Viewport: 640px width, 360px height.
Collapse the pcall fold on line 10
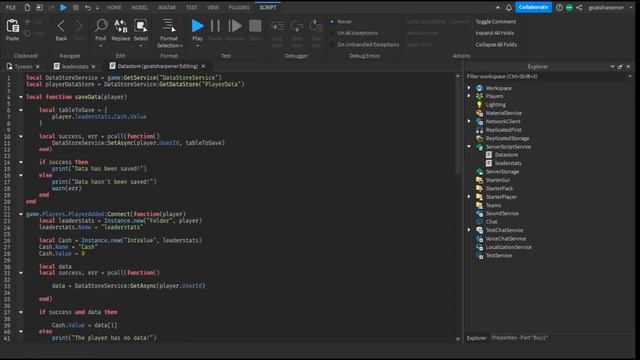[x=21, y=136]
